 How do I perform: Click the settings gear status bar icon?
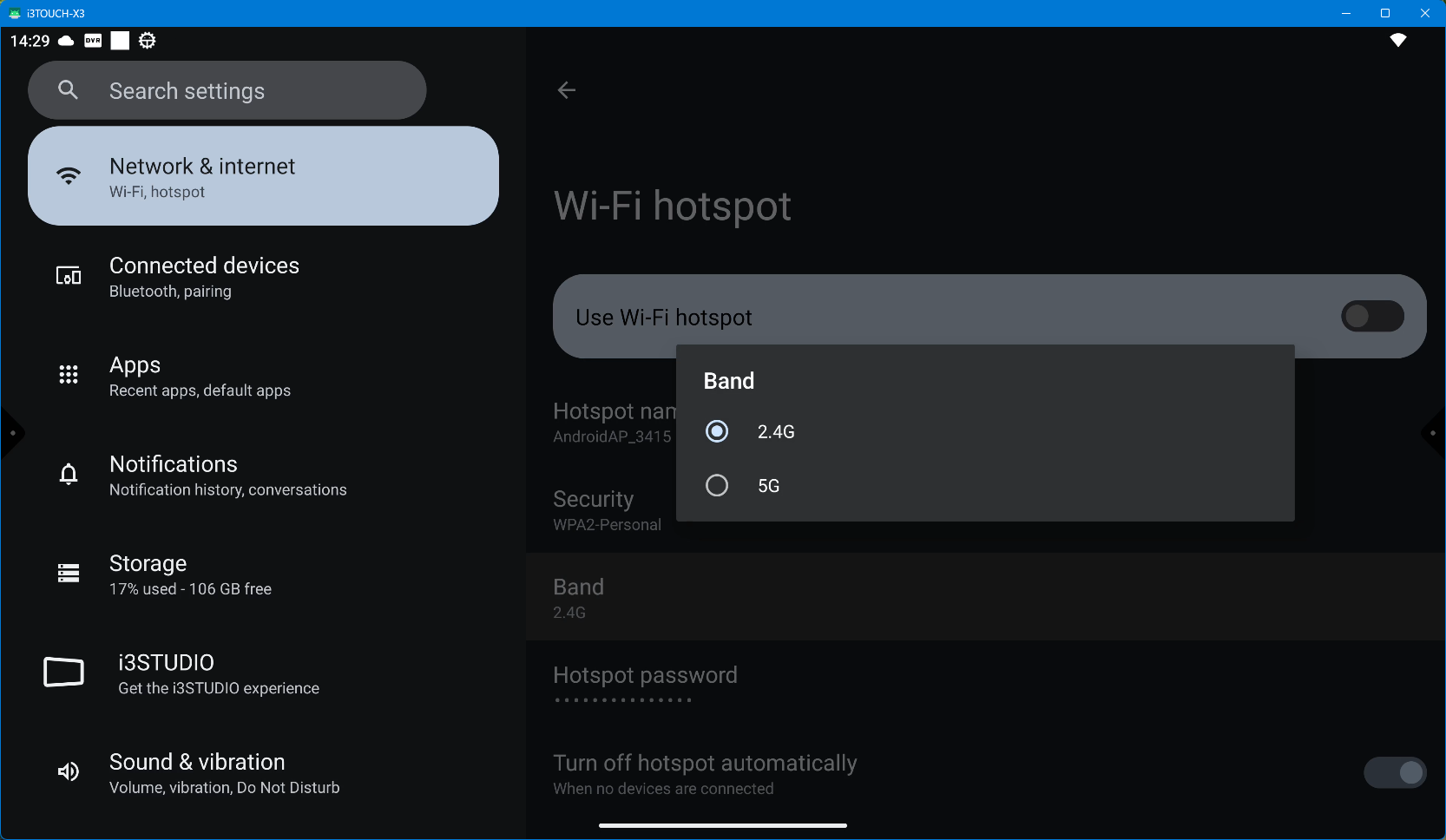click(148, 41)
